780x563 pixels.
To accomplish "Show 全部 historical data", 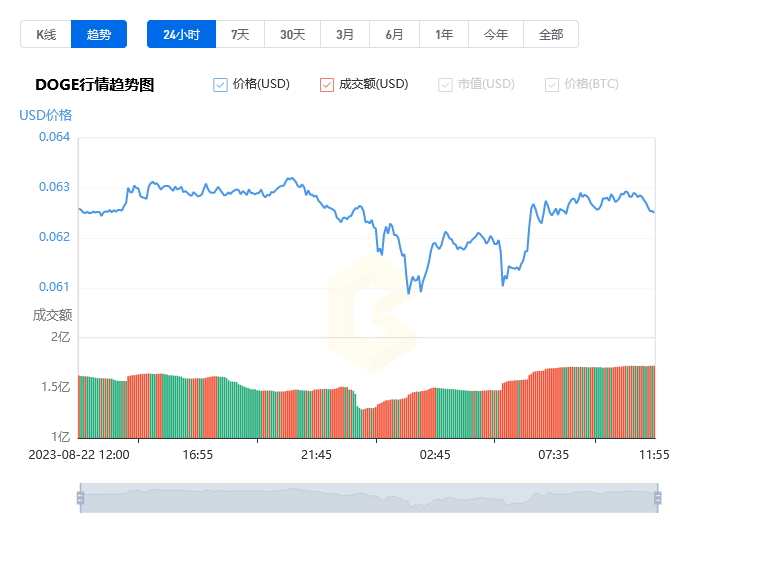I will click(x=551, y=34).
